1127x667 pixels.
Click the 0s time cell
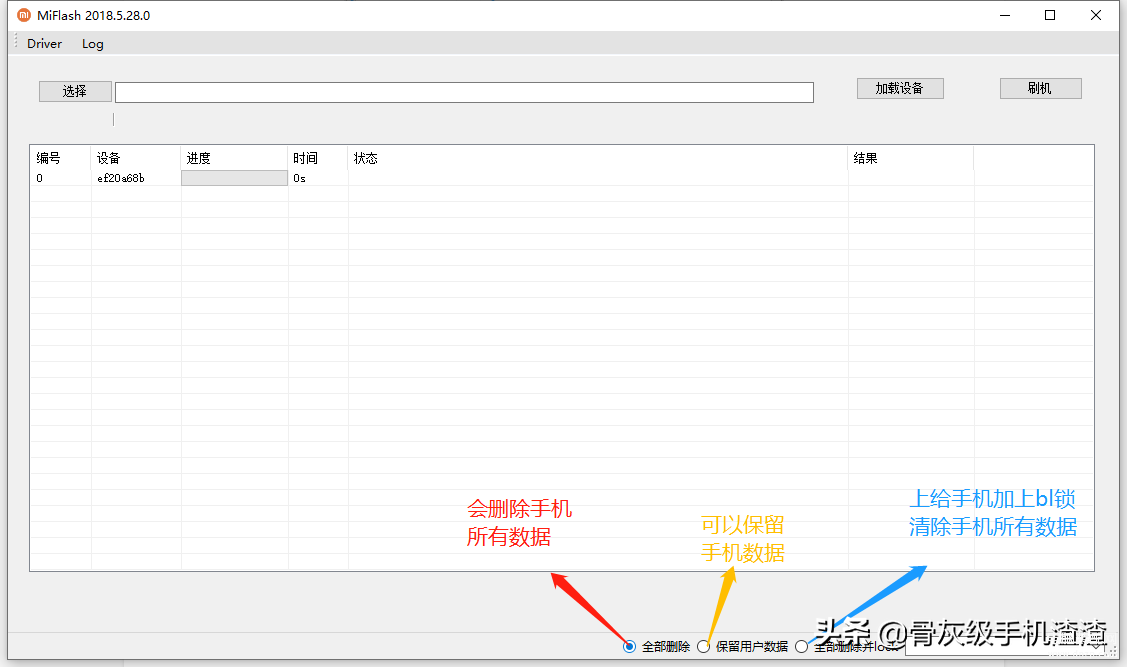pyautogui.click(x=299, y=178)
